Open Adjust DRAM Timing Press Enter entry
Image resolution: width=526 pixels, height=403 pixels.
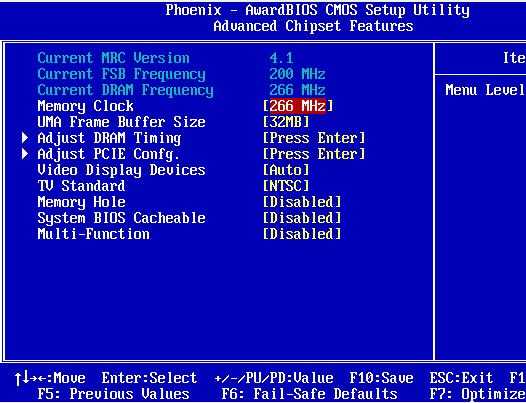(314, 138)
